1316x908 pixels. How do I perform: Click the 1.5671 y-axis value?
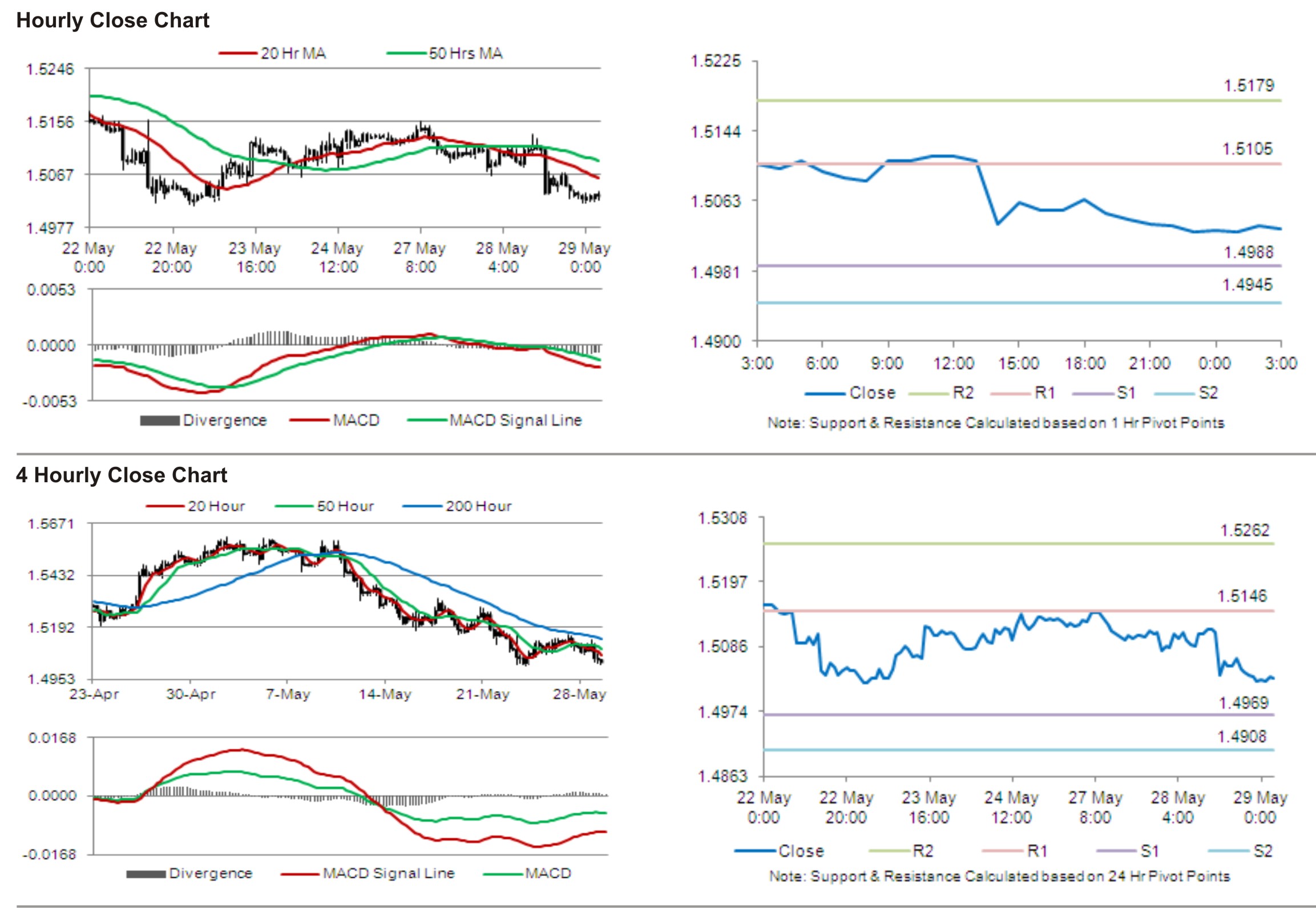pyautogui.click(x=51, y=523)
